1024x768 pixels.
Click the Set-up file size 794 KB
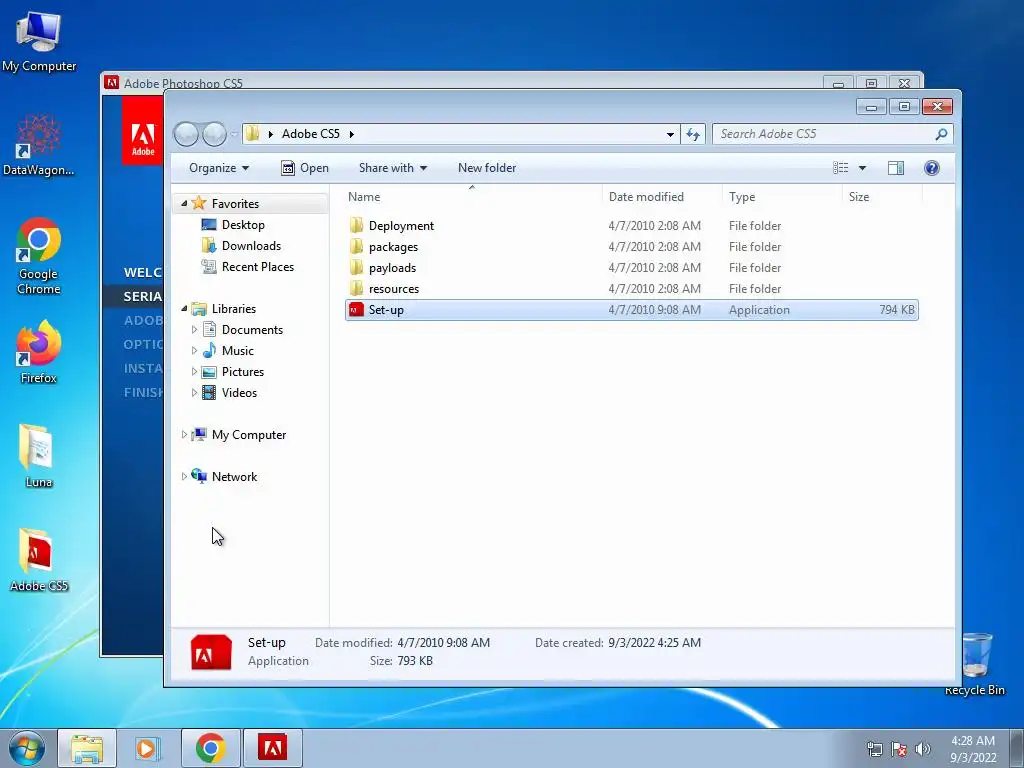point(897,310)
